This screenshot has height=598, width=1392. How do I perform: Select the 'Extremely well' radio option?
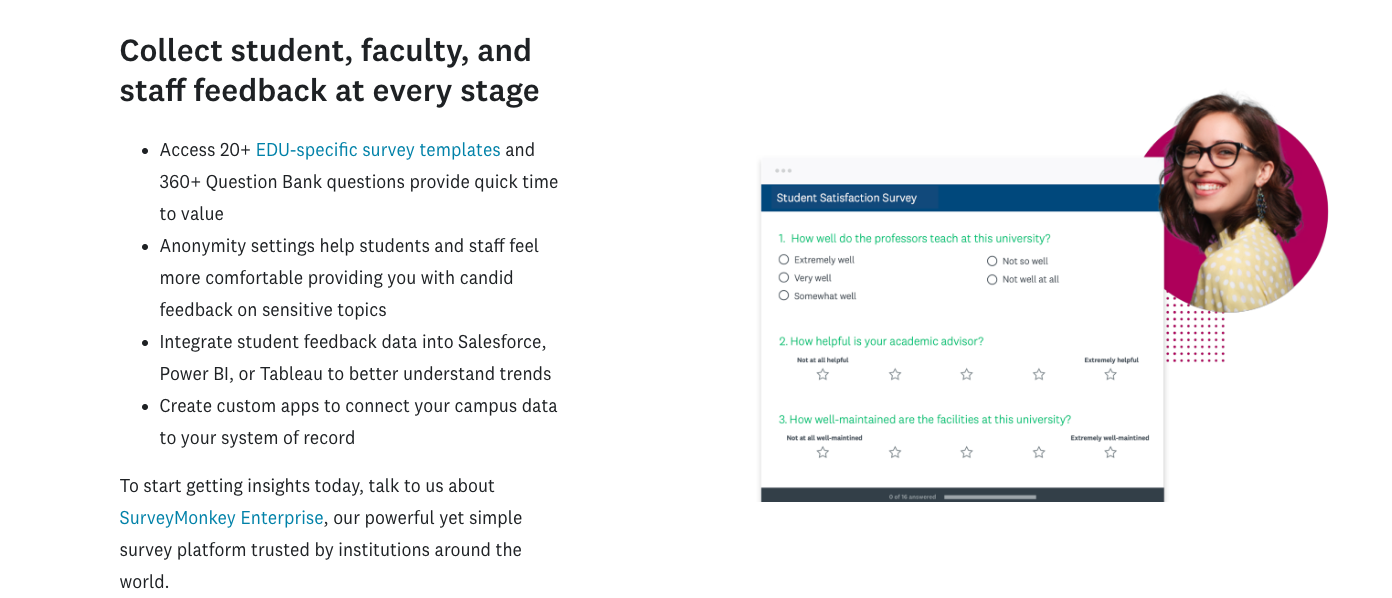[784, 260]
